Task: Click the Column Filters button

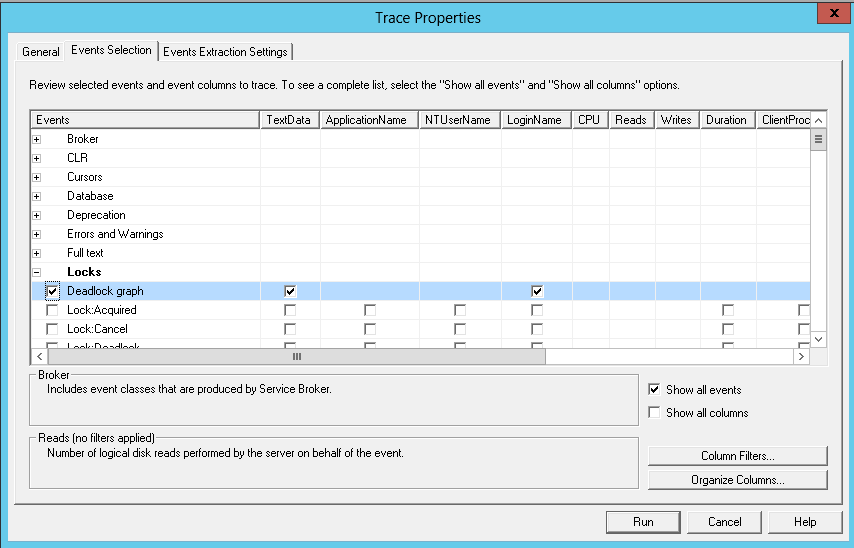Action: [x=737, y=456]
